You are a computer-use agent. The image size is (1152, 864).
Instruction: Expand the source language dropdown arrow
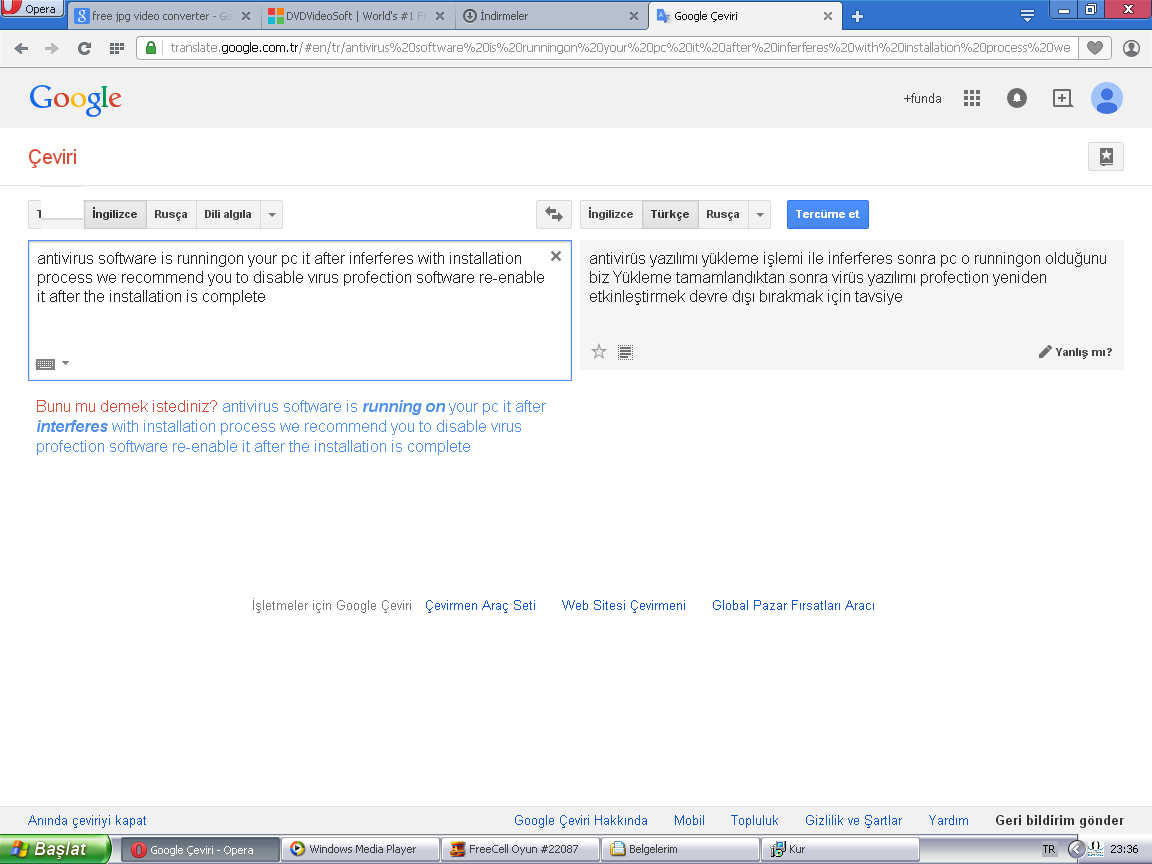272,215
